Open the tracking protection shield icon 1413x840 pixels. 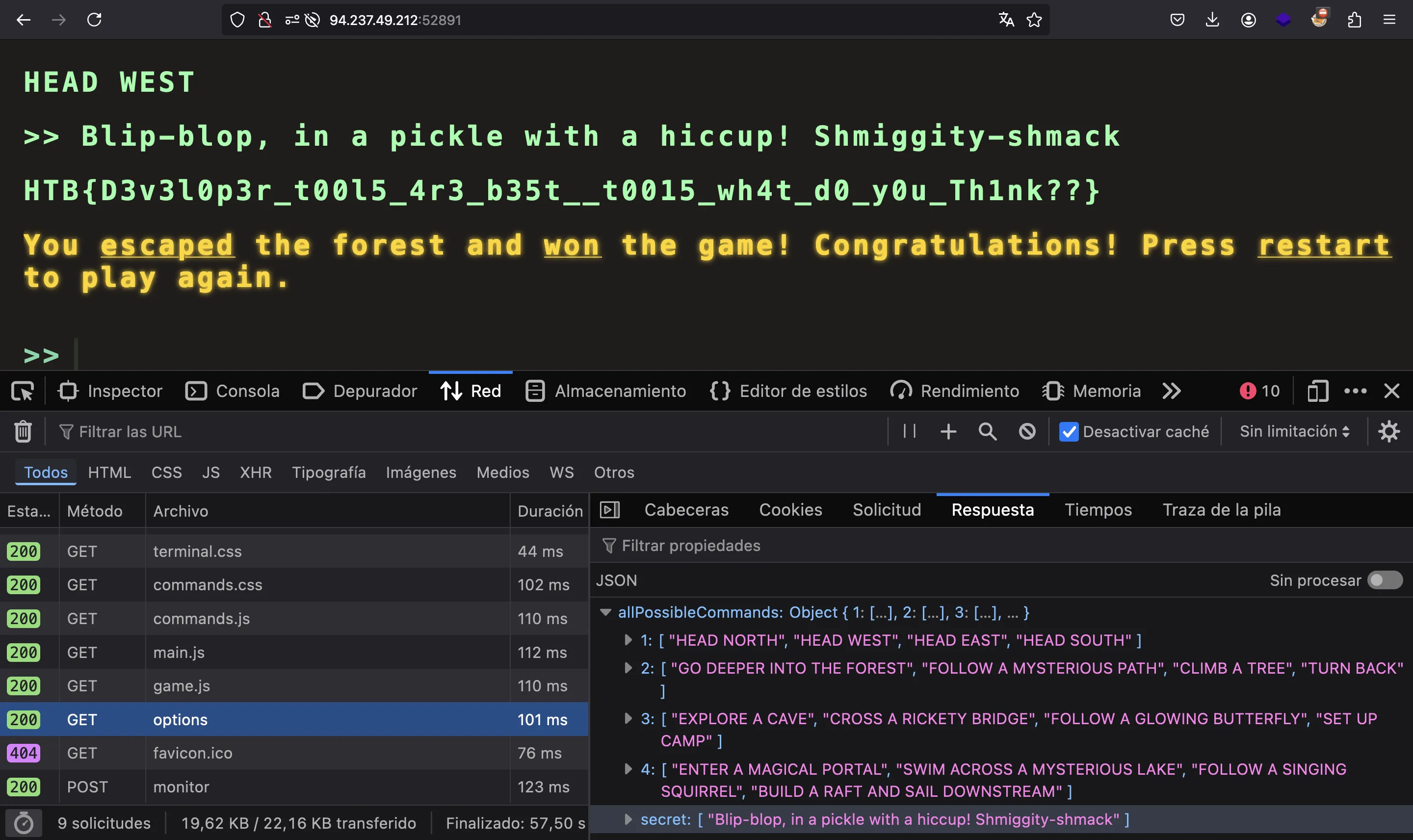pyautogui.click(x=237, y=20)
